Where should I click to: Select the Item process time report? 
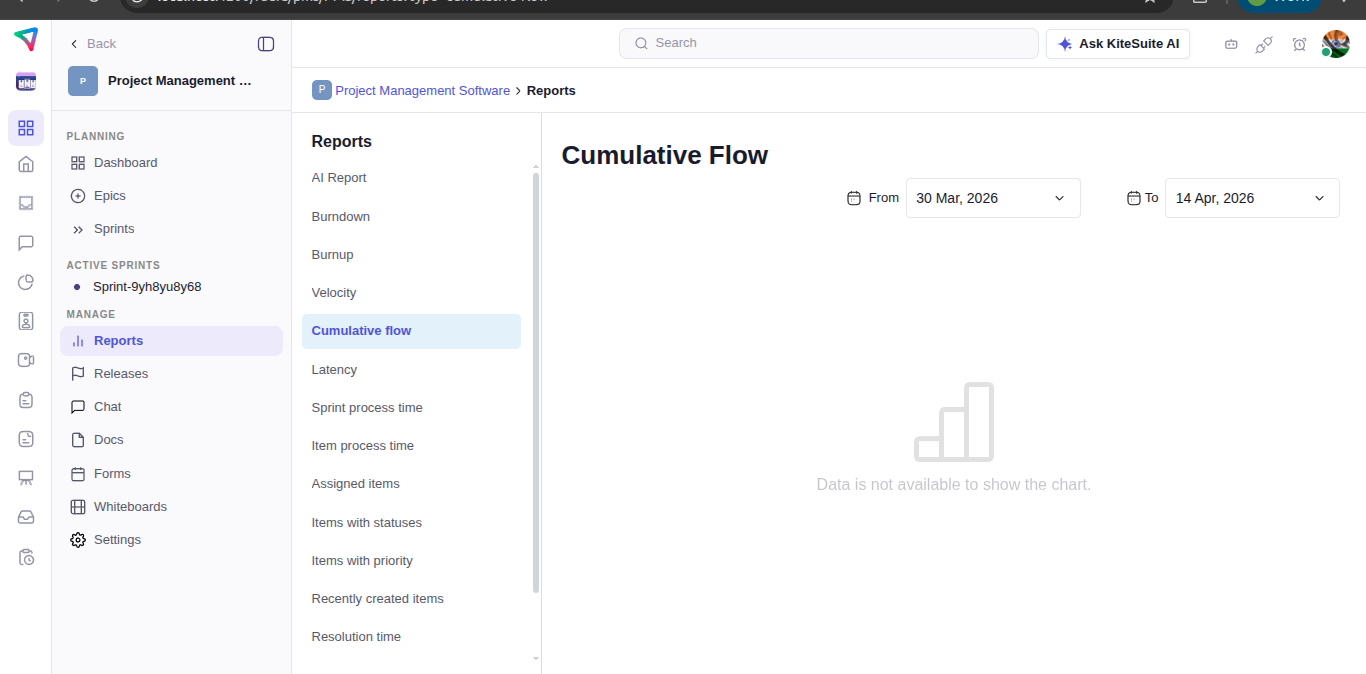coord(411,446)
